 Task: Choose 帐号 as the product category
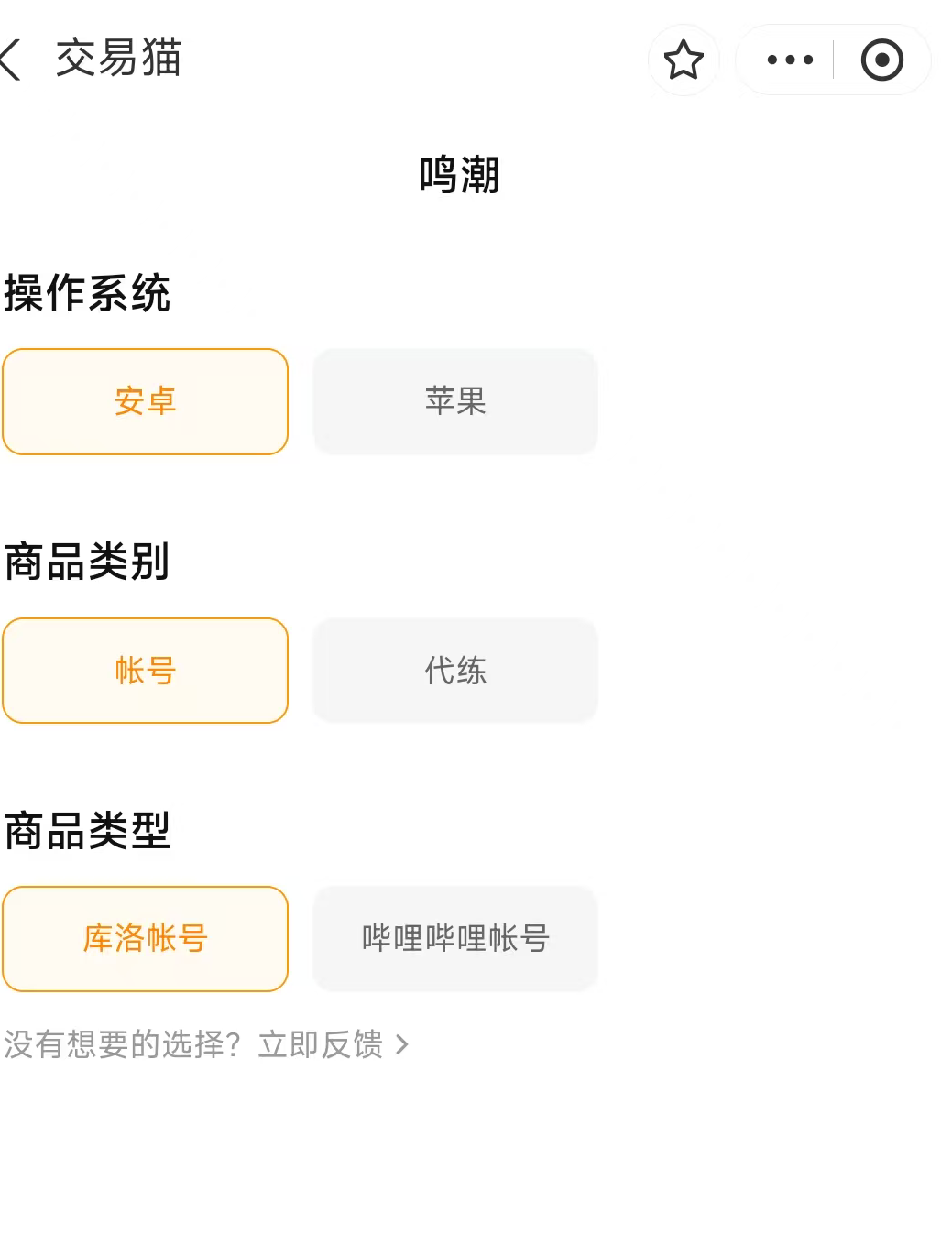point(146,671)
